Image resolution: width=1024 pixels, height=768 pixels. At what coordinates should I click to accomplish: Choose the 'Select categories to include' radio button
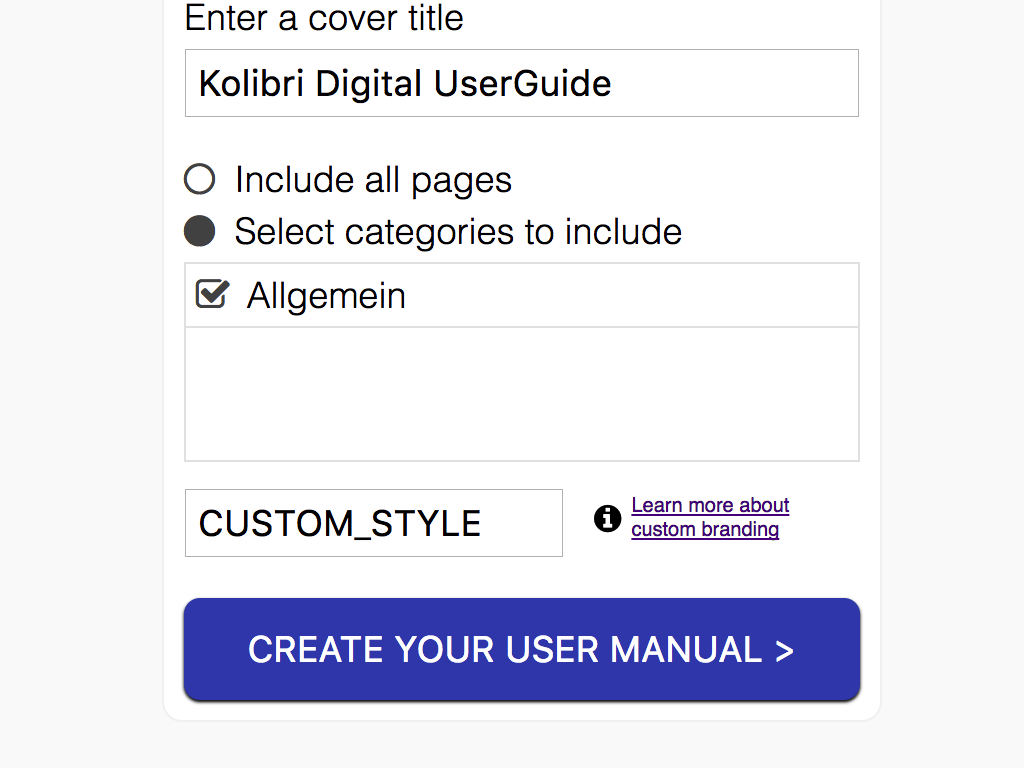(200, 232)
